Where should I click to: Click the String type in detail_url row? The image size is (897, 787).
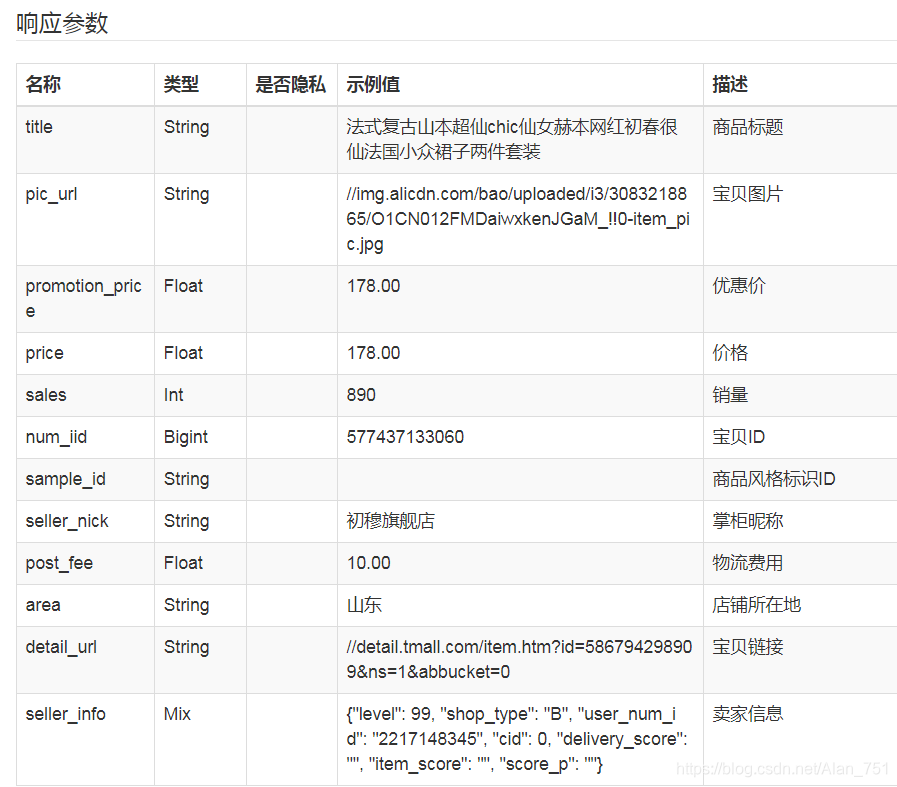pos(186,647)
